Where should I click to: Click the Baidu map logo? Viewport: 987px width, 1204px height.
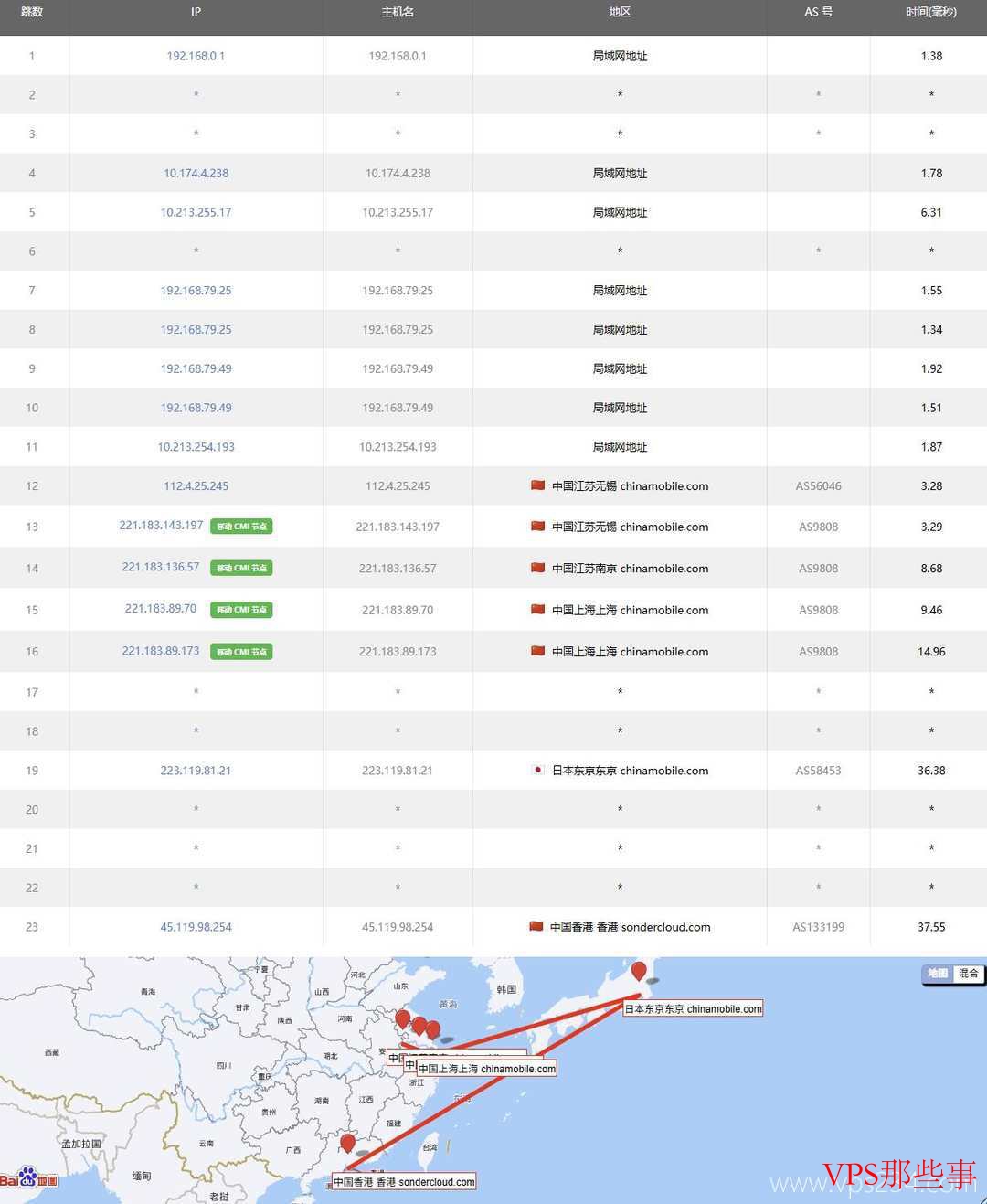coord(29,1178)
